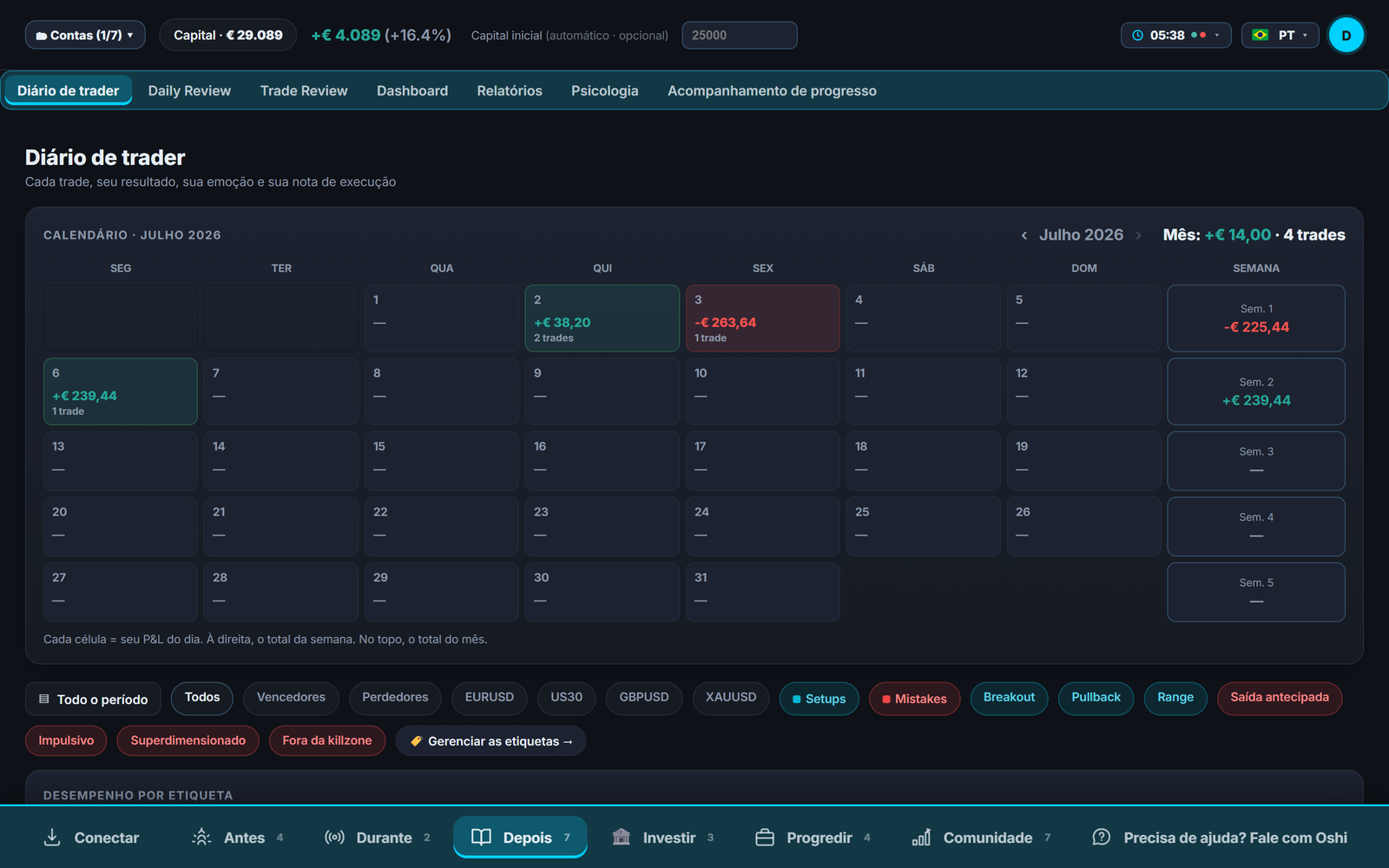
Task: Click the clock icon beside 05:38
Action: pos(1138,35)
